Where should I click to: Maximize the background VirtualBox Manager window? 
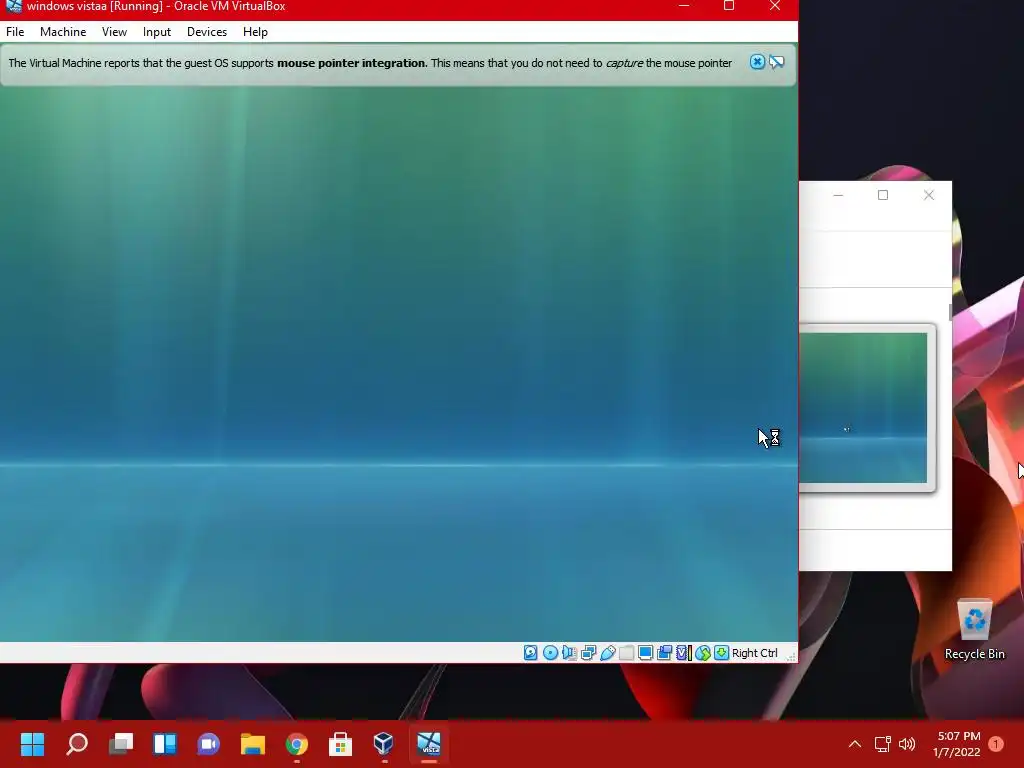point(883,195)
